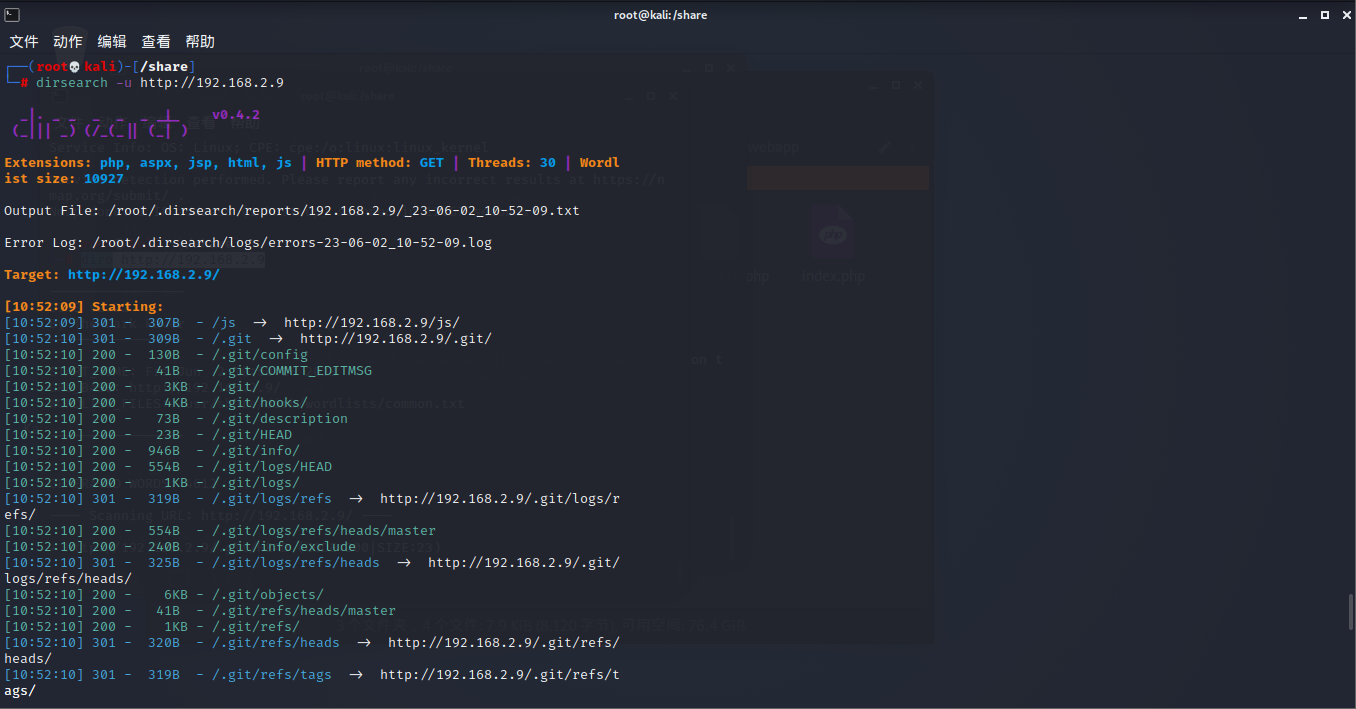Click the 6KB size in the /.git/objects/ row
The image size is (1356, 709).
(176, 595)
